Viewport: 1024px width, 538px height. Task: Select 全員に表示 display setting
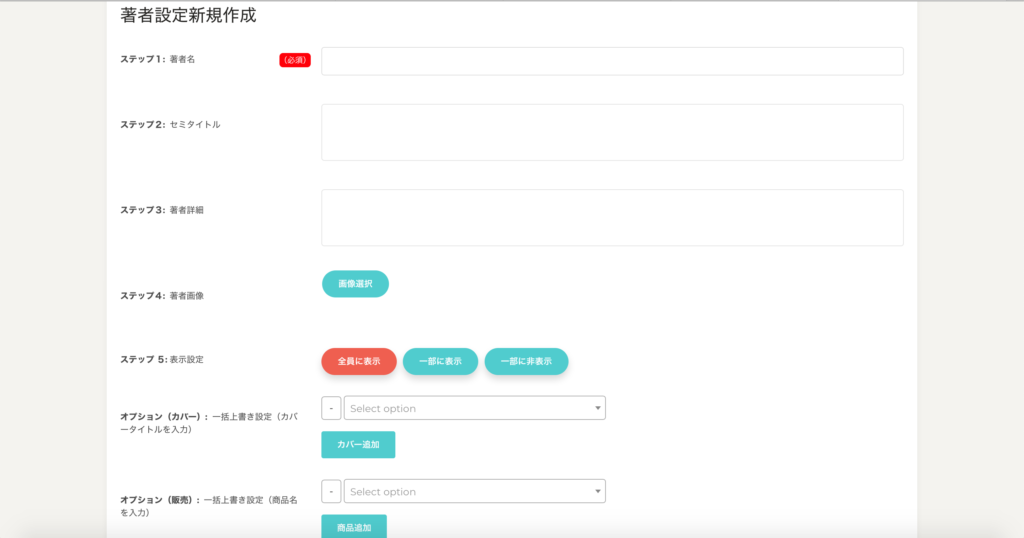[x=359, y=361]
